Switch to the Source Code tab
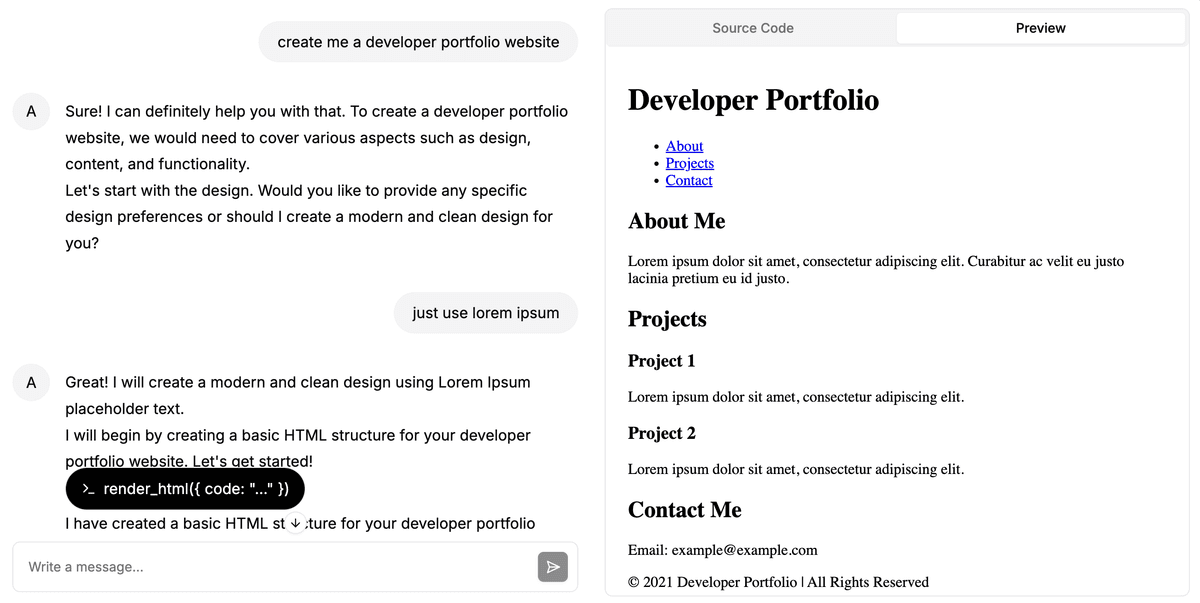 point(752,28)
